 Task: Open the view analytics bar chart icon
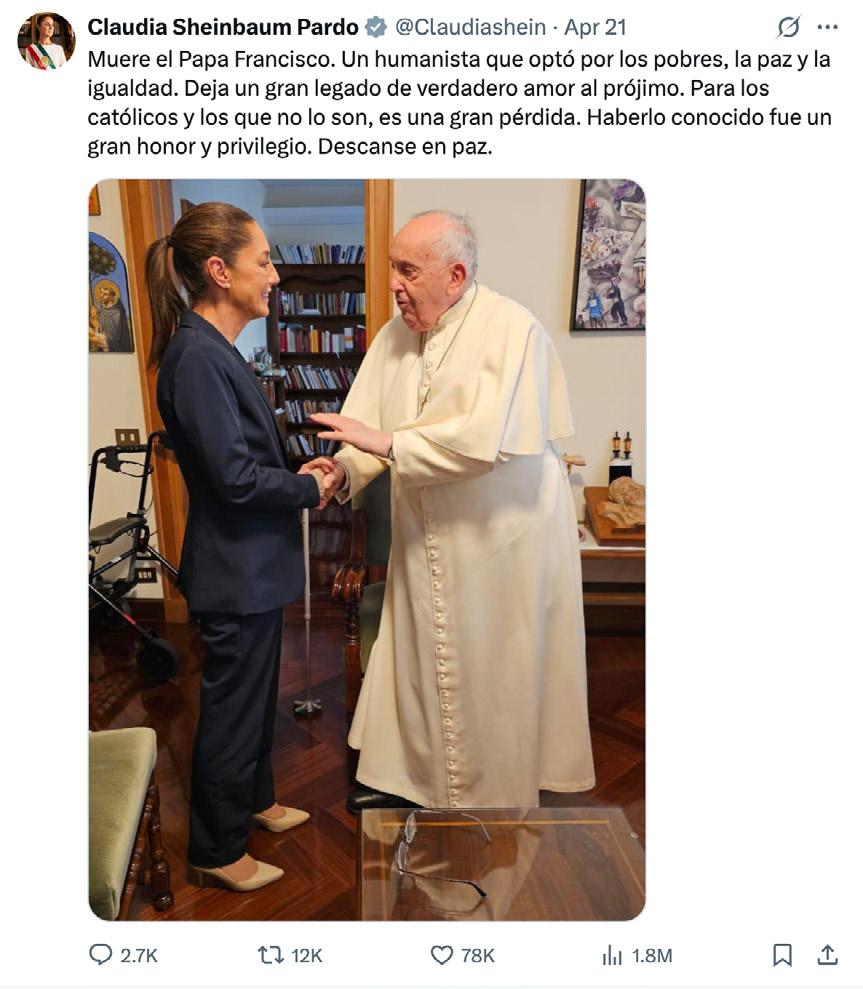(612, 956)
